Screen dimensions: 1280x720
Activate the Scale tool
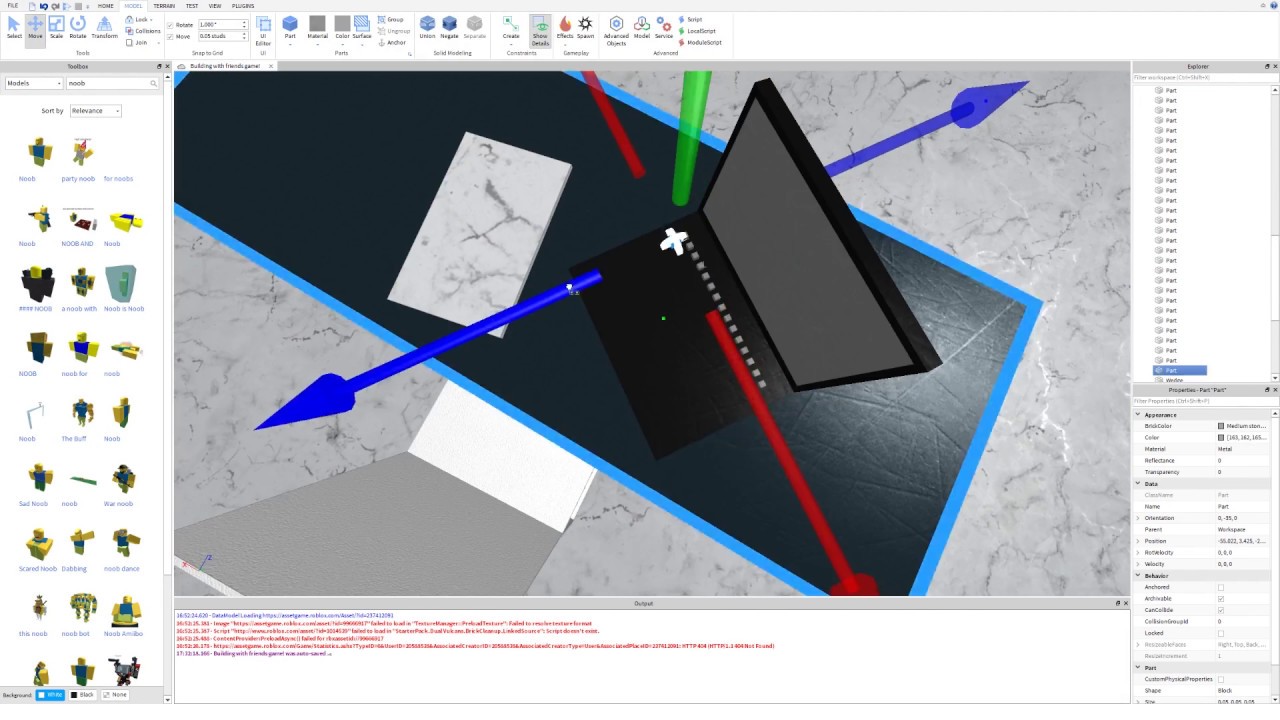[56, 27]
